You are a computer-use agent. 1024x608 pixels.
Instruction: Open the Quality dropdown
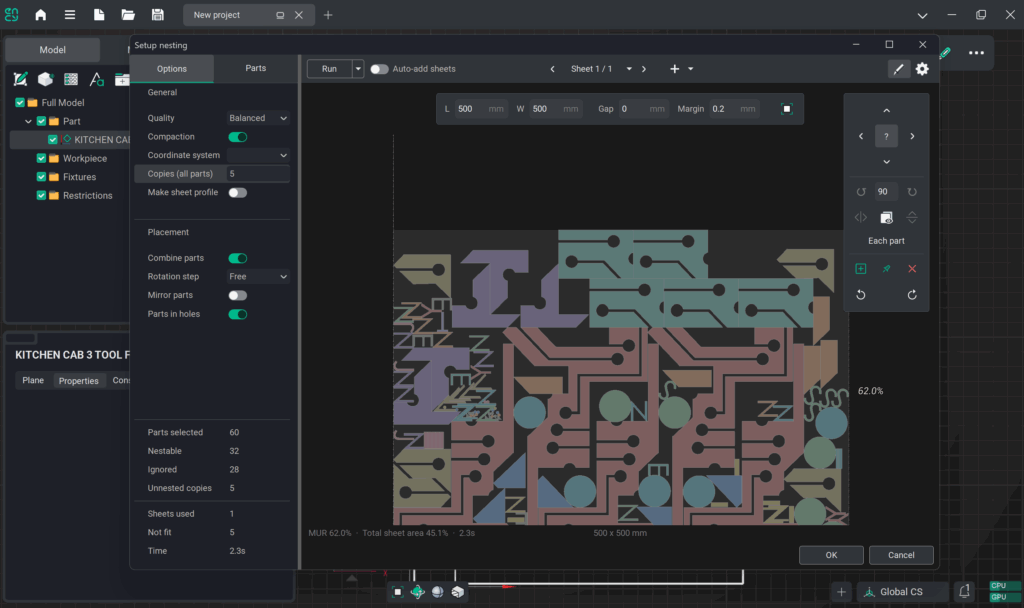[x=258, y=118]
